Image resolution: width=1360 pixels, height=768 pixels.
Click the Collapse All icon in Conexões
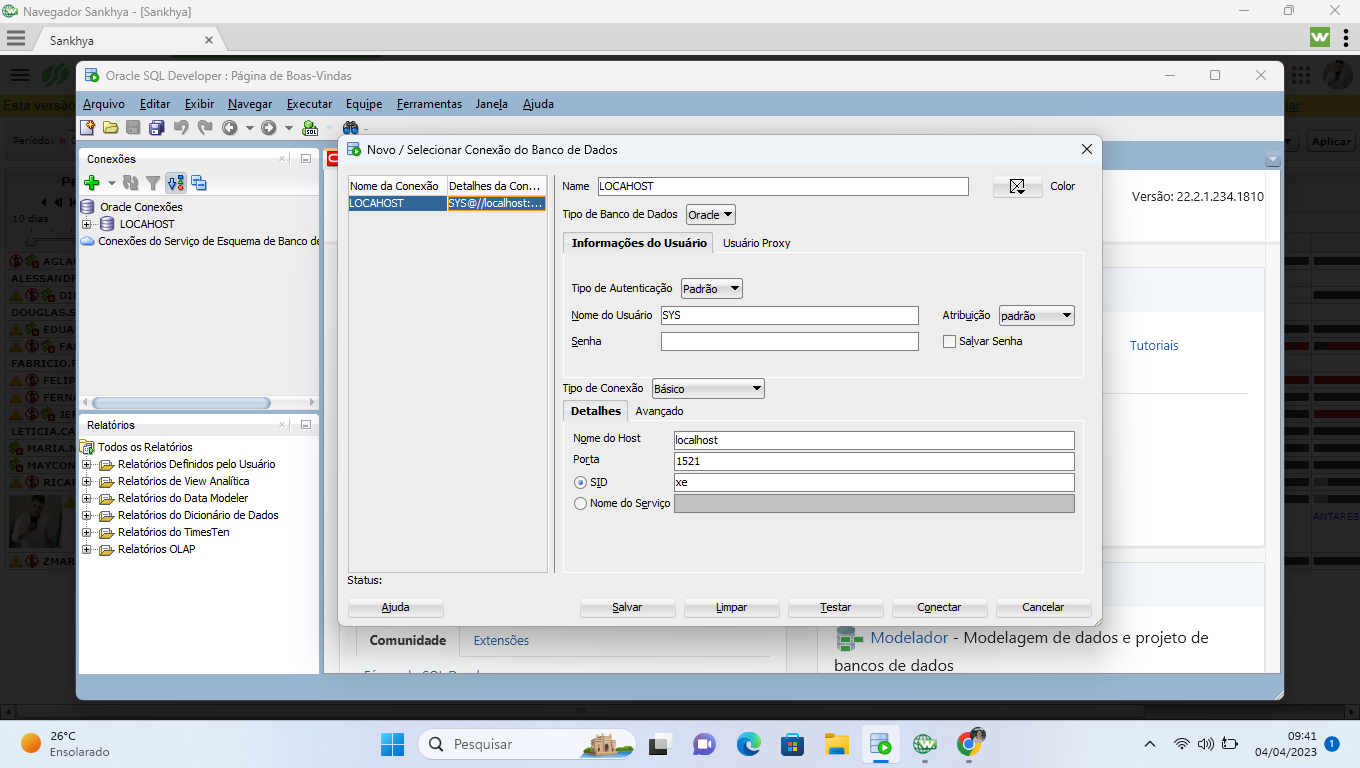[x=198, y=183]
